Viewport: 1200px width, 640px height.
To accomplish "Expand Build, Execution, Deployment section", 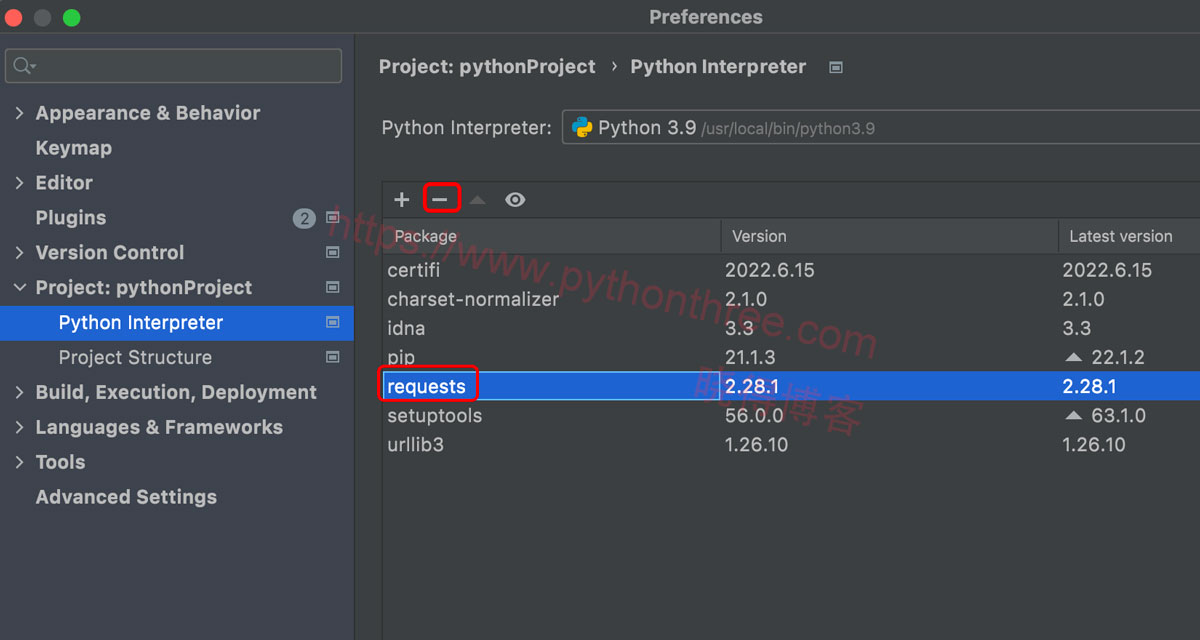I will [19, 393].
